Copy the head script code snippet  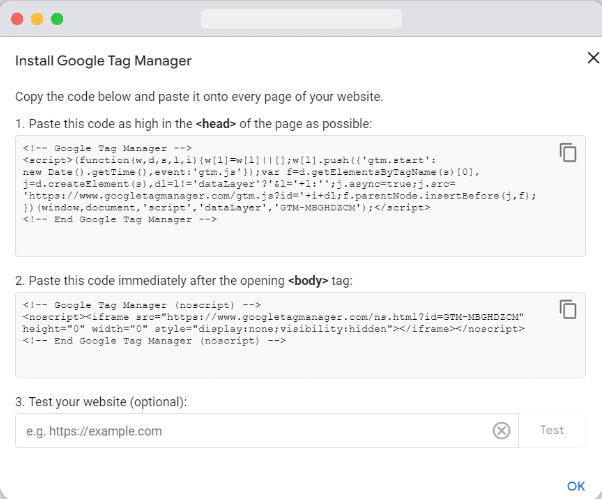coord(568,152)
